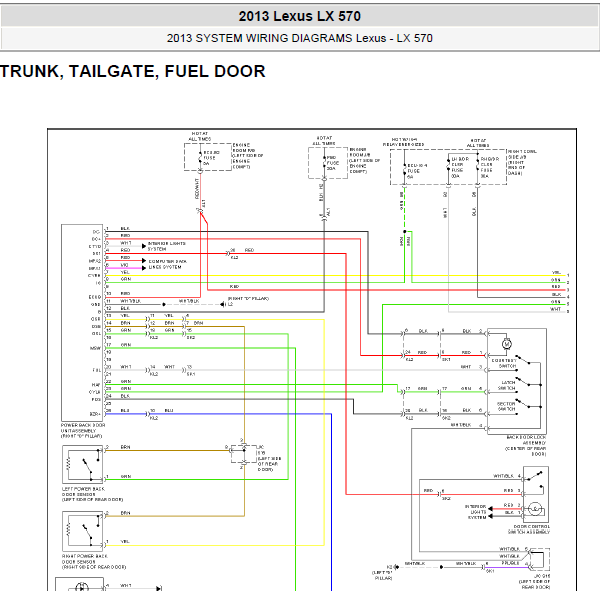
Task: Click the 'VIO' wire color label
Action: click(125, 265)
